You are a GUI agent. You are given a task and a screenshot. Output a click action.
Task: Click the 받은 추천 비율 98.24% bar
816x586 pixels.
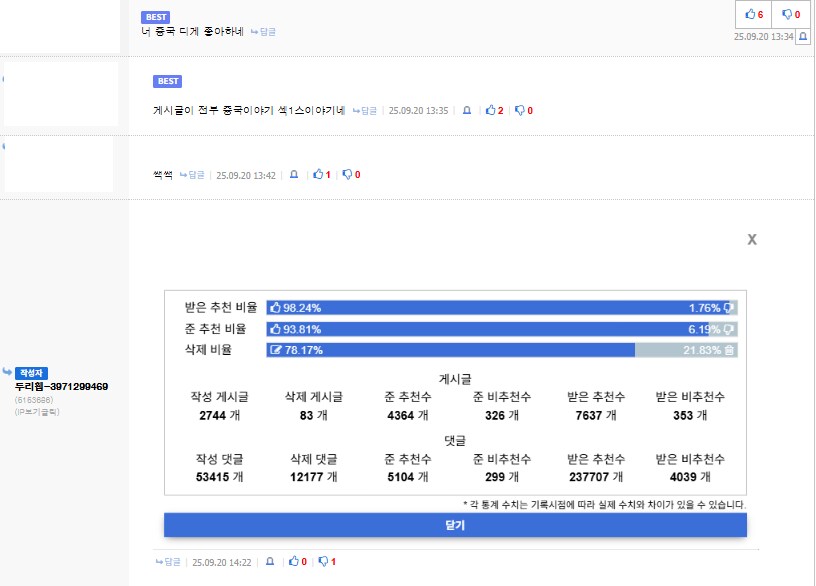(500, 308)
